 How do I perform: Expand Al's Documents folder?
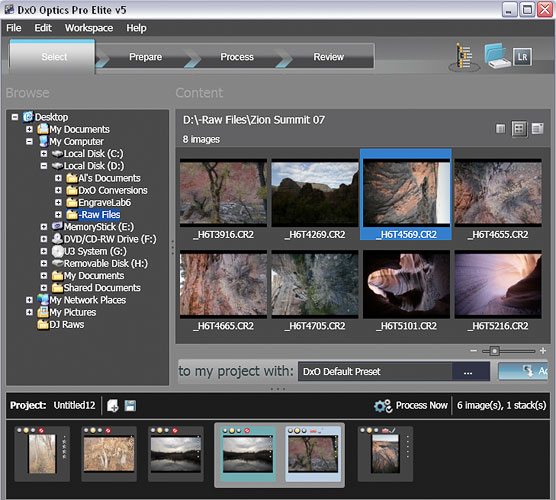click(59, 178)
